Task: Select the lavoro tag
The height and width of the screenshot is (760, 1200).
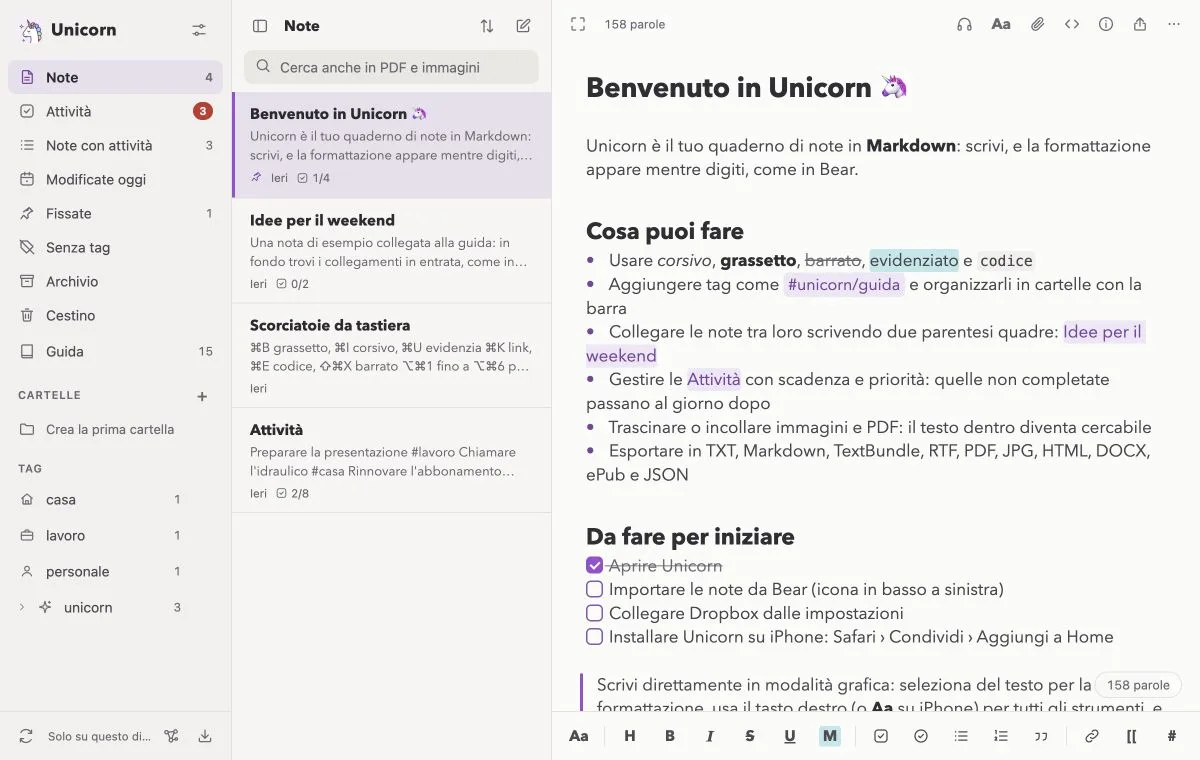Action: tap(115, 535)
